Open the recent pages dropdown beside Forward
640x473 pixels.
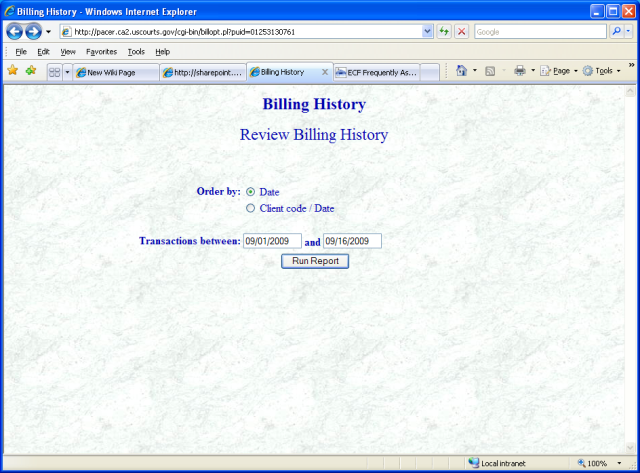click(48, 32)
